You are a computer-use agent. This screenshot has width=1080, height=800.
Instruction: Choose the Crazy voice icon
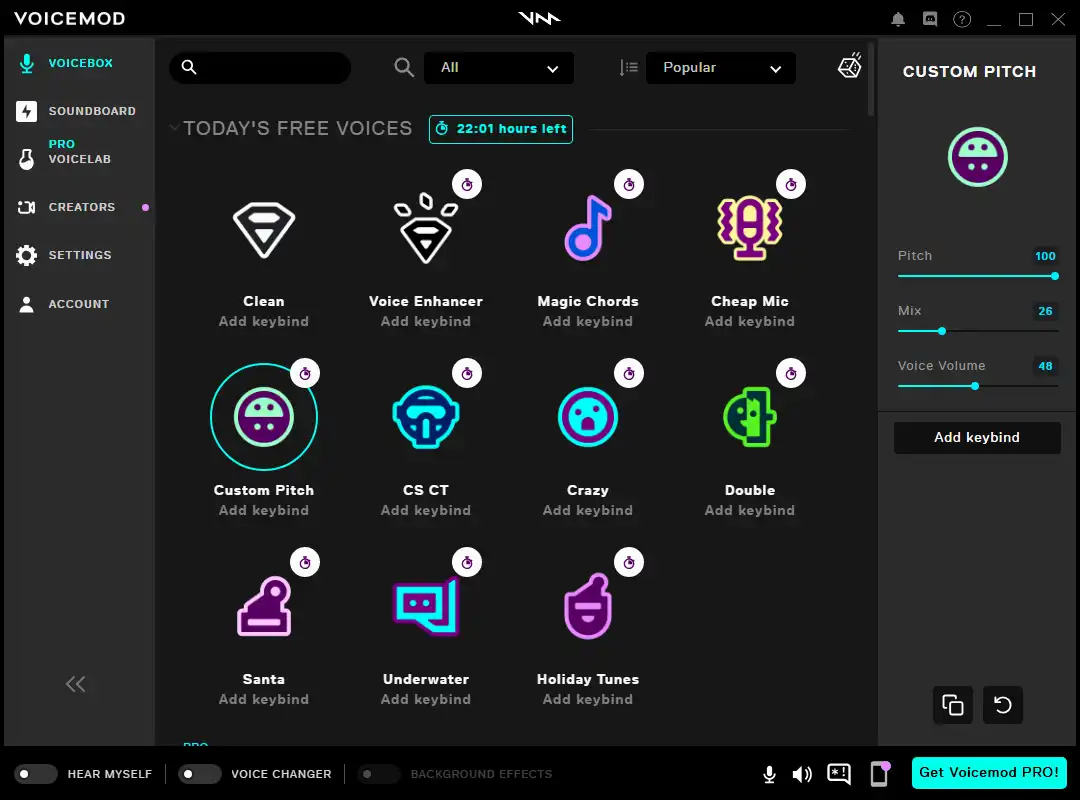click(x=588, y=417)
